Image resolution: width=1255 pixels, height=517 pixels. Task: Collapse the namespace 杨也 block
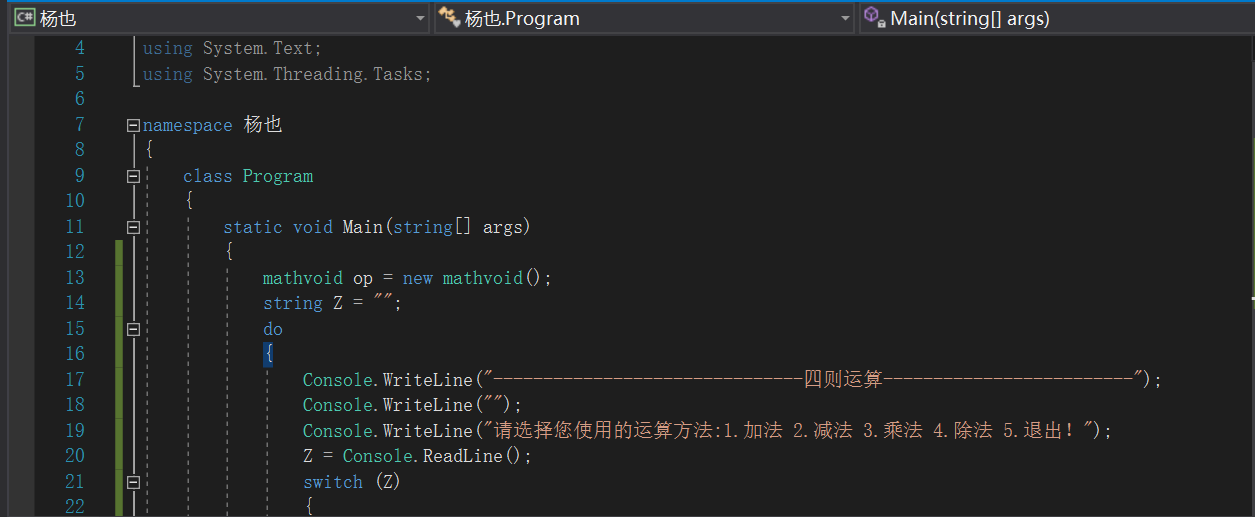tap(133, 126)
